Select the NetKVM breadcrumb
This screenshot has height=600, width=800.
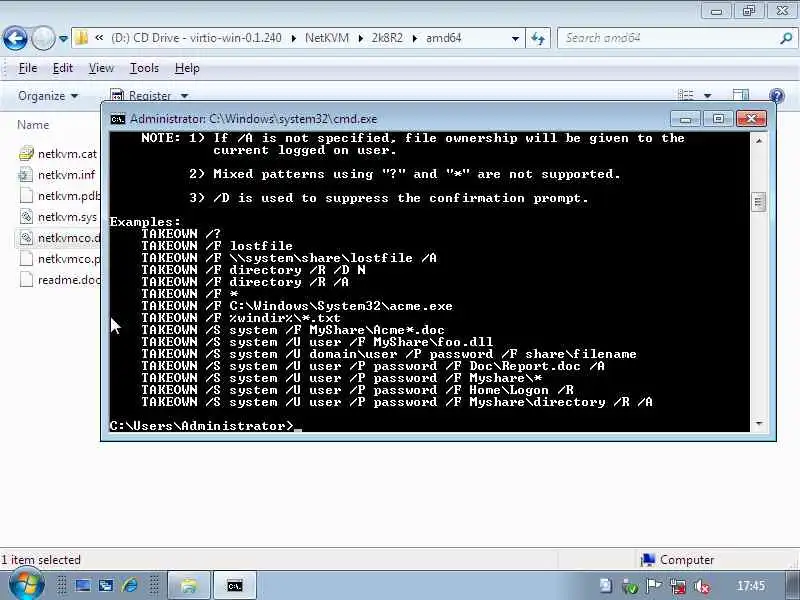327,38
